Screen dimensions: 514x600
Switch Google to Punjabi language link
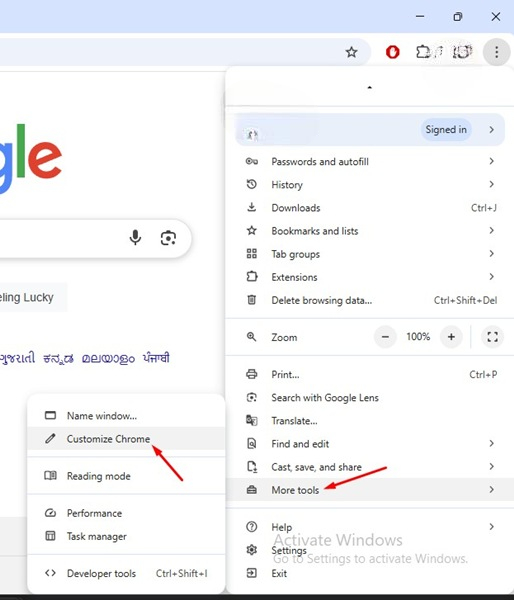[156, 358]
